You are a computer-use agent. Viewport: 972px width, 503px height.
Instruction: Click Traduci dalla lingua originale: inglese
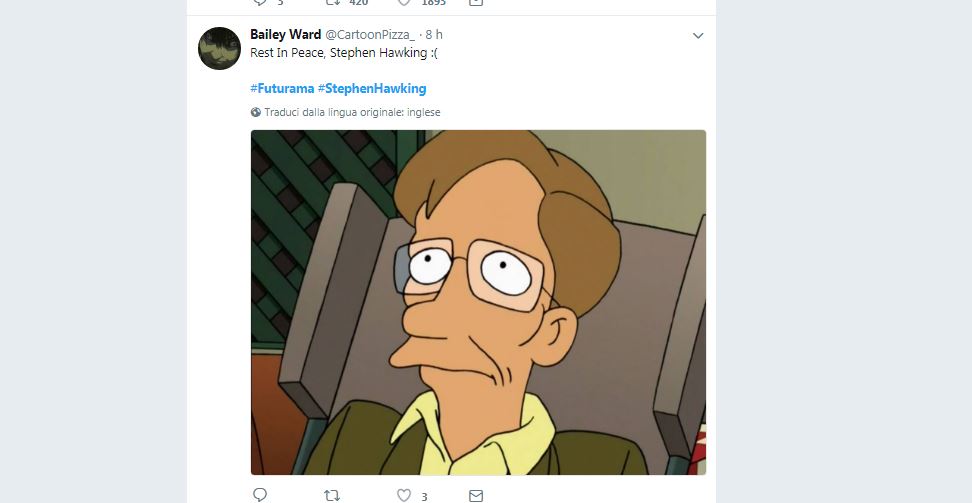(351, 113)
